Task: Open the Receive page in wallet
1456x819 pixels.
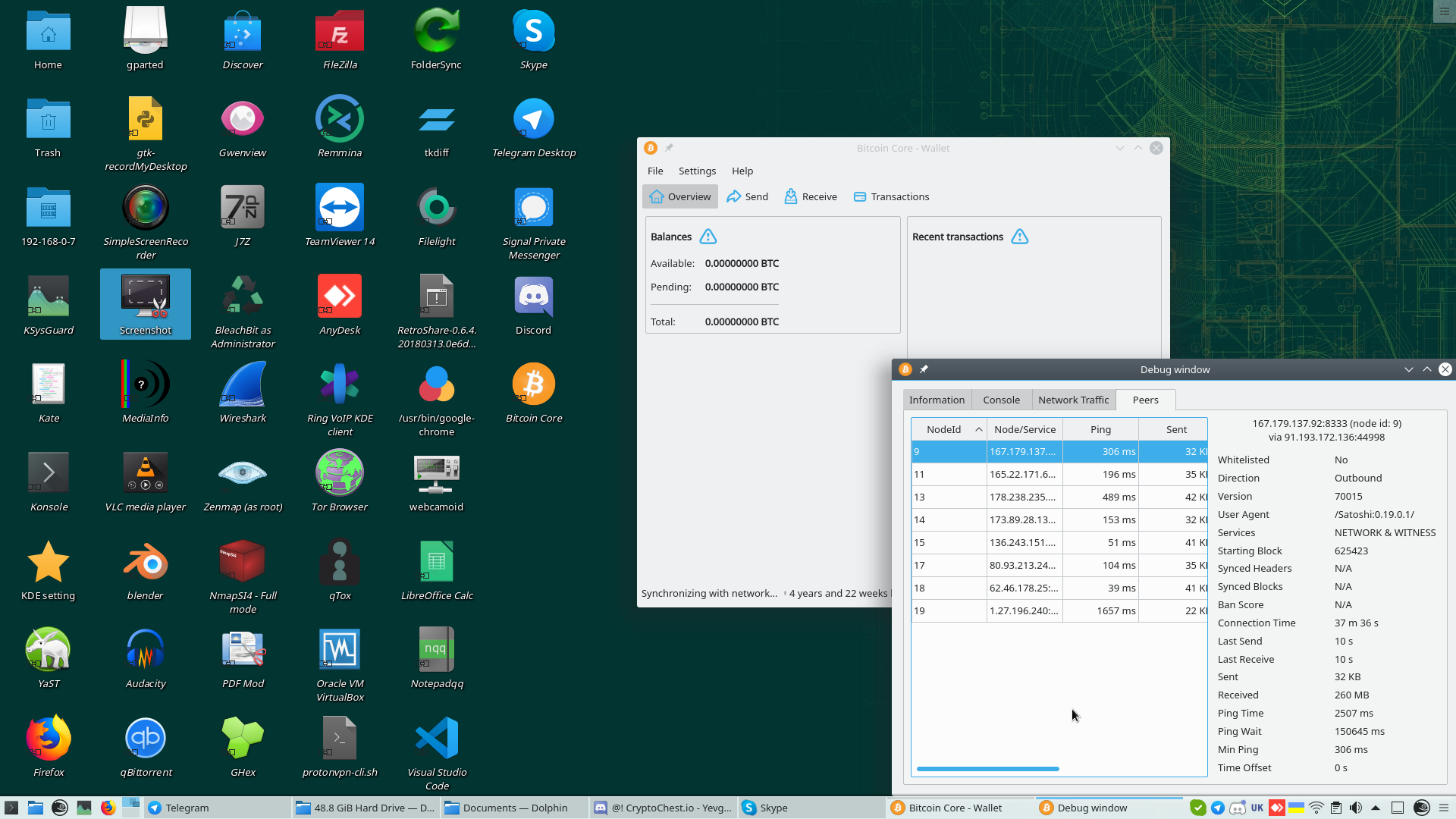Action: (x=811, y=196)
